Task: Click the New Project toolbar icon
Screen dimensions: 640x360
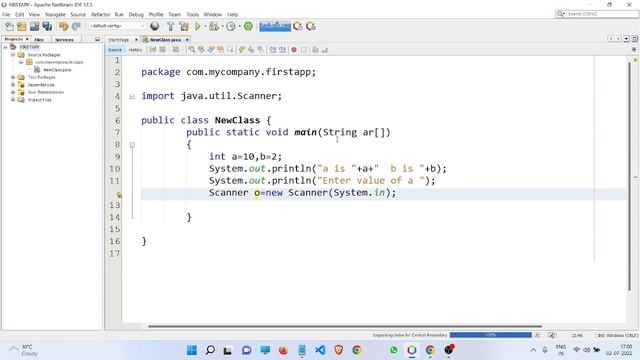Action: click(22, 27)
